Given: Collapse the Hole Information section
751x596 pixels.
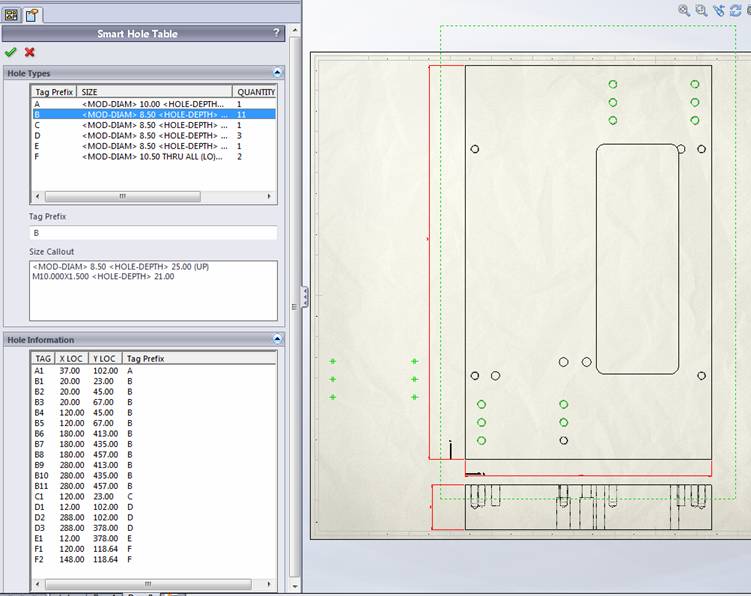Looking at the screenshot, I should (x=277, y=340).
